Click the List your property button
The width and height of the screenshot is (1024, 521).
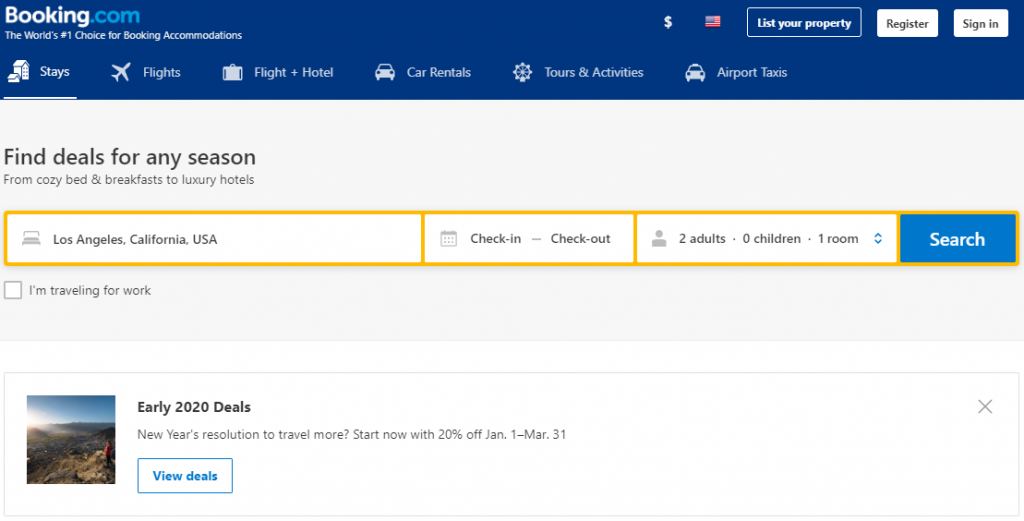click(x=804, y=23)
